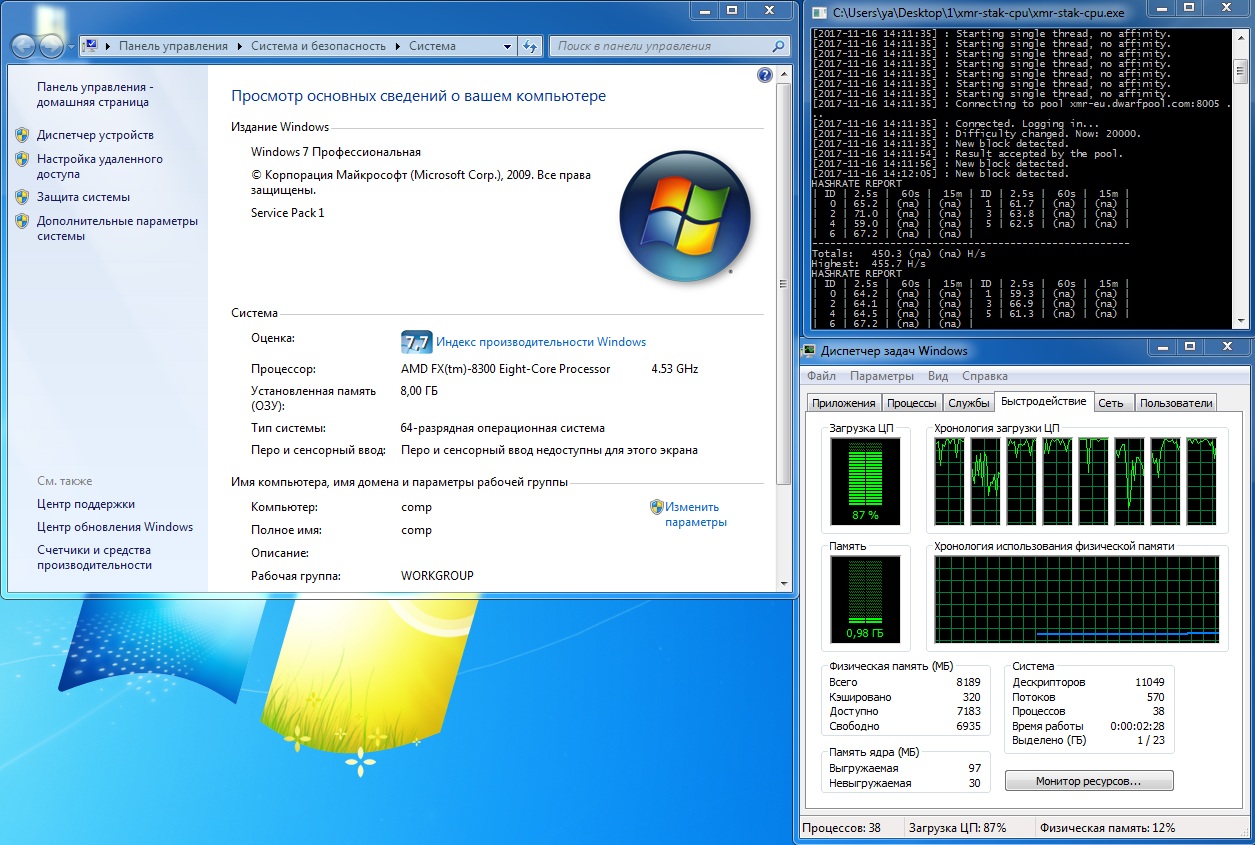1255x845 pixels.
Task: Open the Справка menu in Task Manager
Action: tap(985, 376)
